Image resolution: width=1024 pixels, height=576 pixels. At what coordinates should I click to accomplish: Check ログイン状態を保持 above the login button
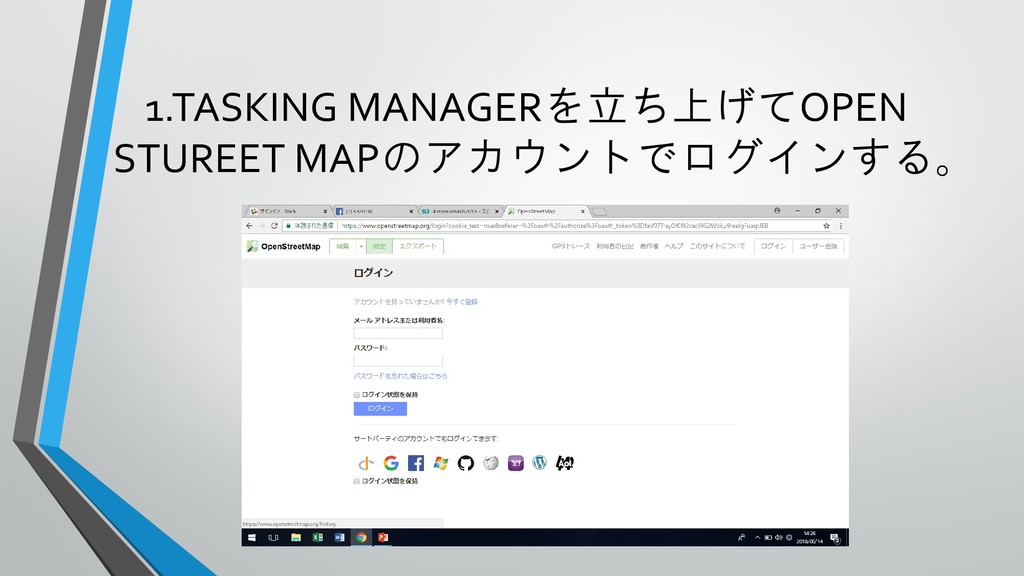(x=357, y=395)
